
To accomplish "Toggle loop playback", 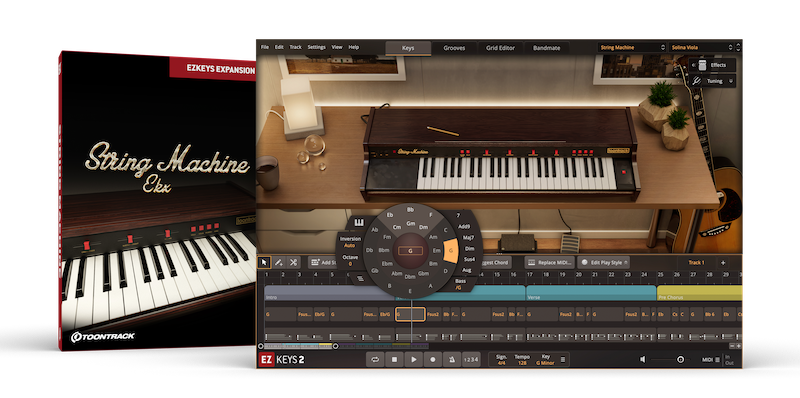I will point(375,359).
